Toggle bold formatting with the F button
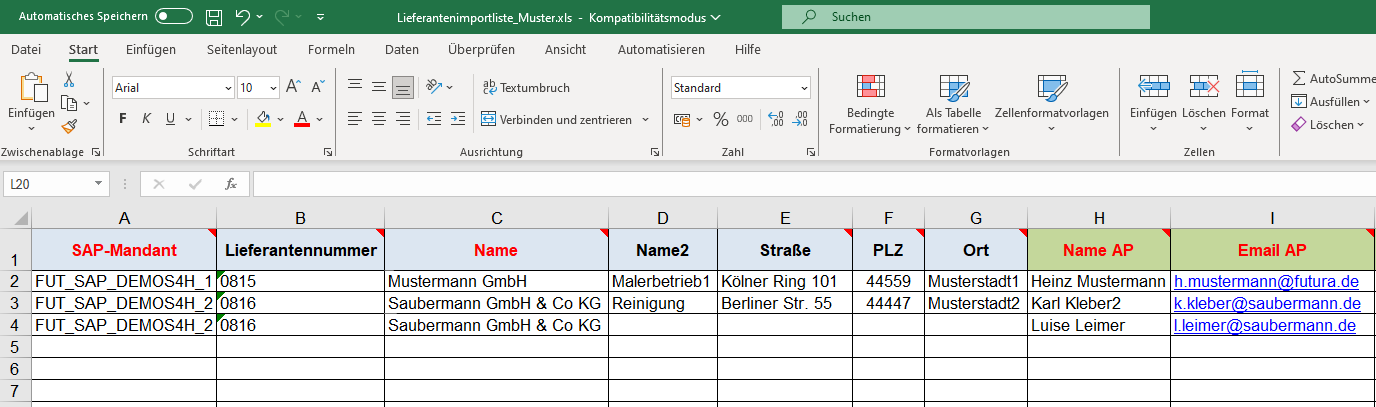This screenshot has width=1376, height=407. pos(123,119)
